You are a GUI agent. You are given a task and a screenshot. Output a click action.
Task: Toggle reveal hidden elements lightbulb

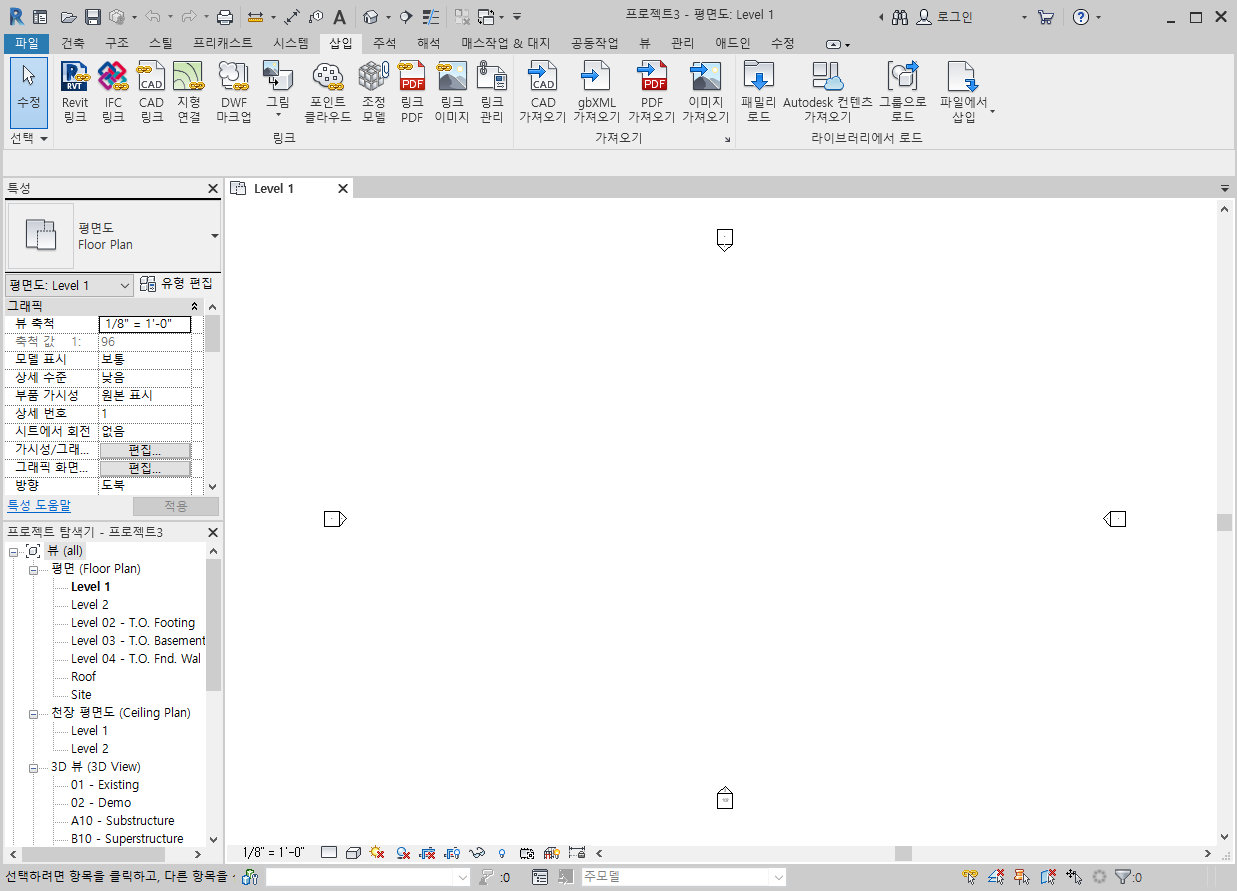[502, 853]
